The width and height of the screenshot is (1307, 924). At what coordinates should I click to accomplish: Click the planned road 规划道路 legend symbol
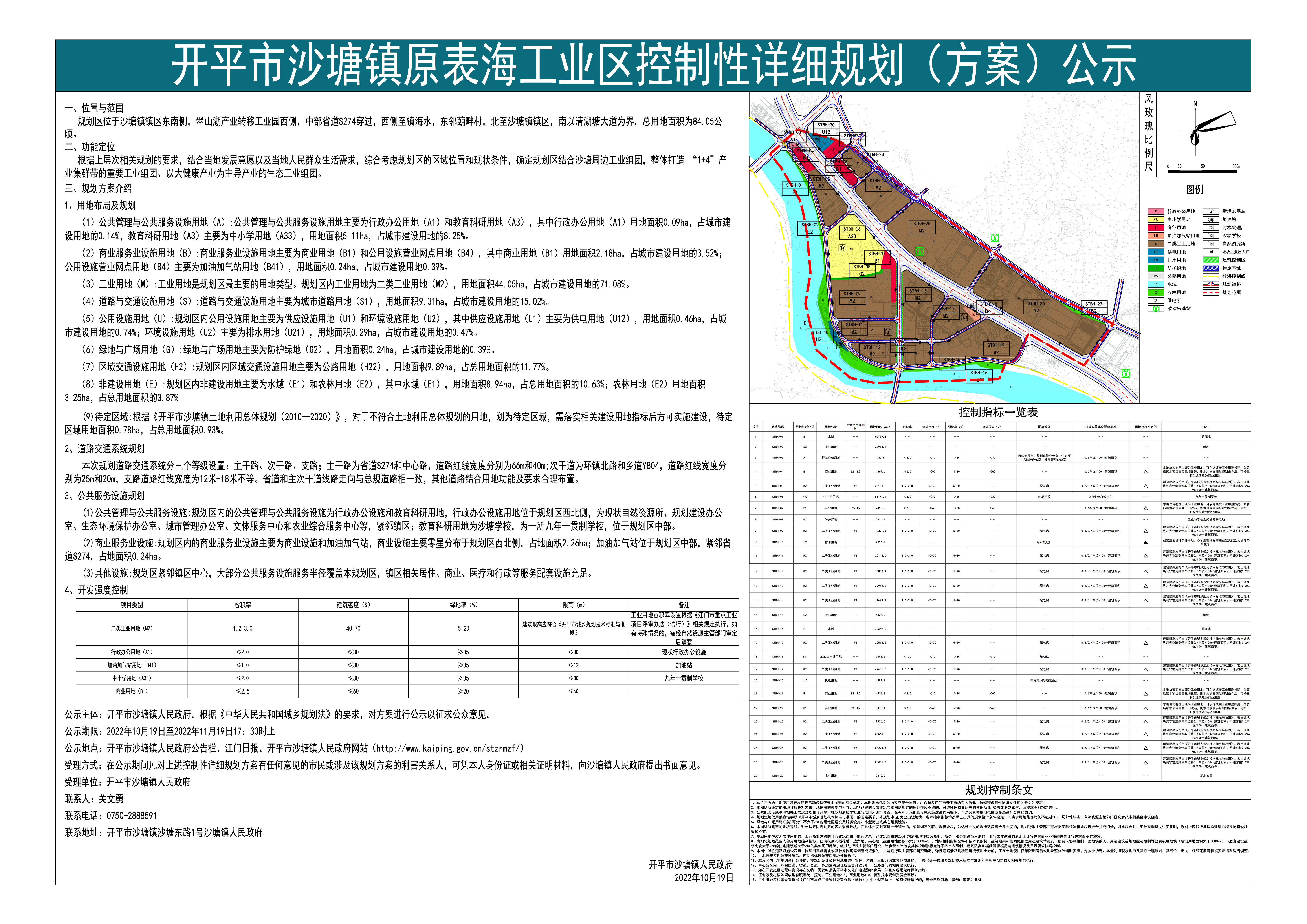point(1211,285)
